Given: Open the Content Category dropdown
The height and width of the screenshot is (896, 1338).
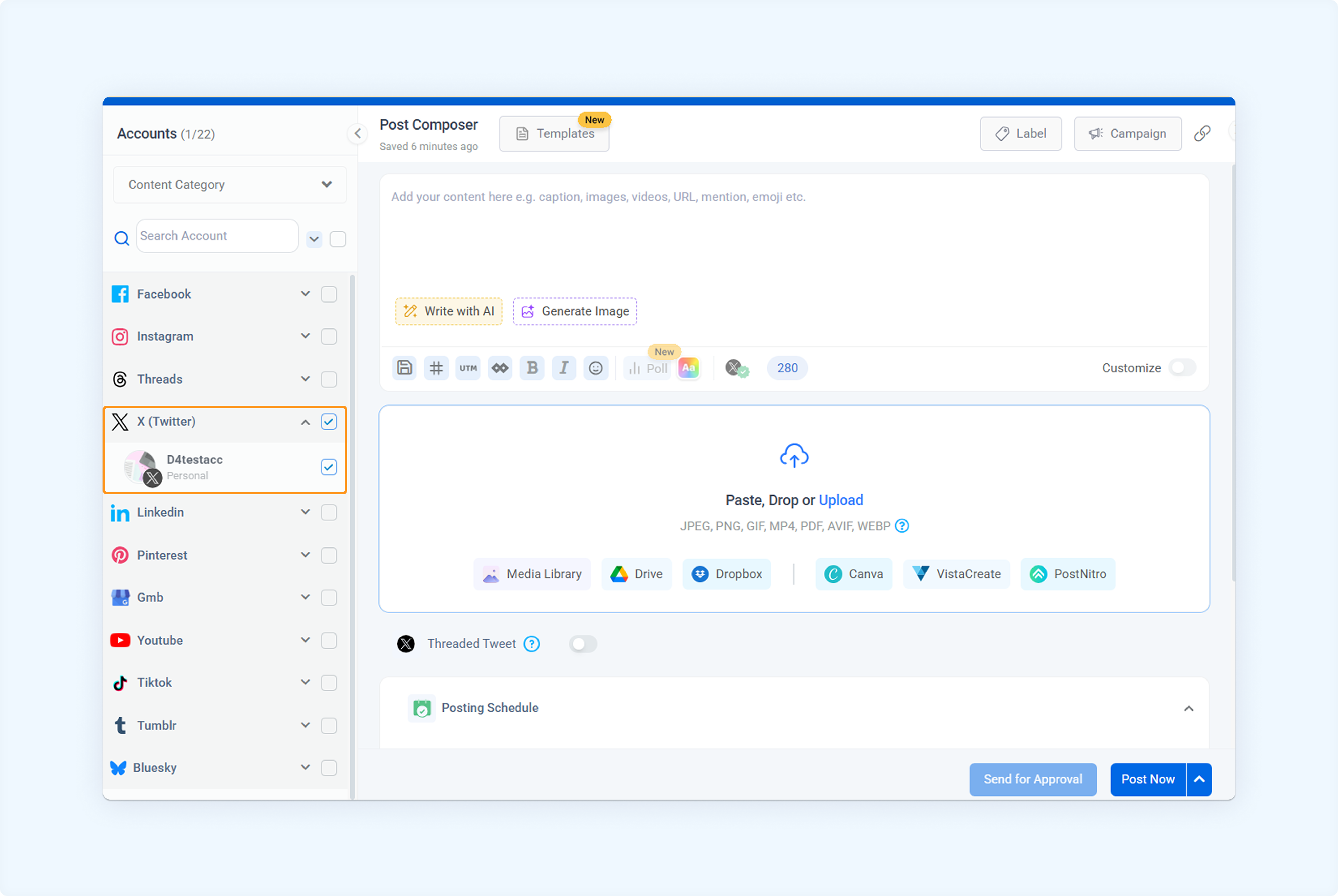Looking at the screenshot, I should coord(230,185).
